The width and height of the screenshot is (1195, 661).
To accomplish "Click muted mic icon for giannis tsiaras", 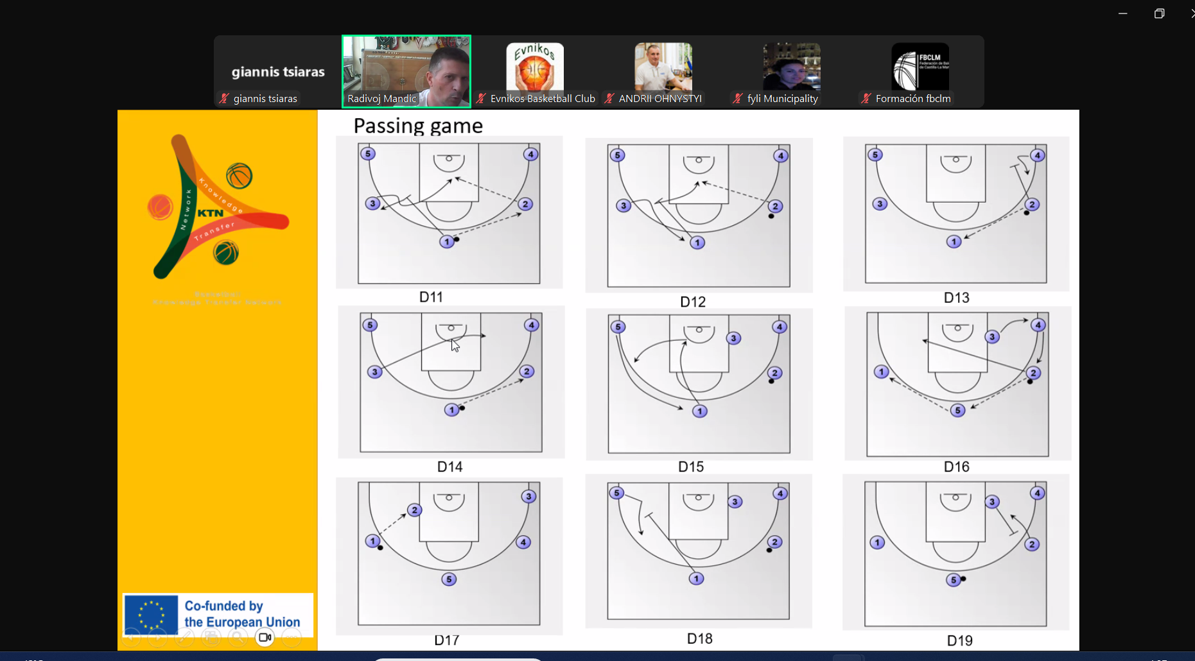I will coord(224,99).
